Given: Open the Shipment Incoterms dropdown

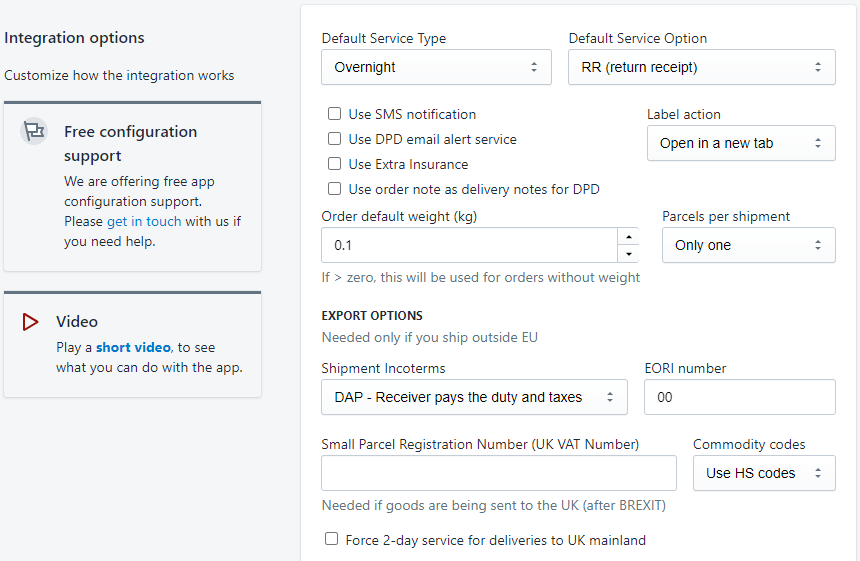Looking at the screenshot, I should click(474, 397).
